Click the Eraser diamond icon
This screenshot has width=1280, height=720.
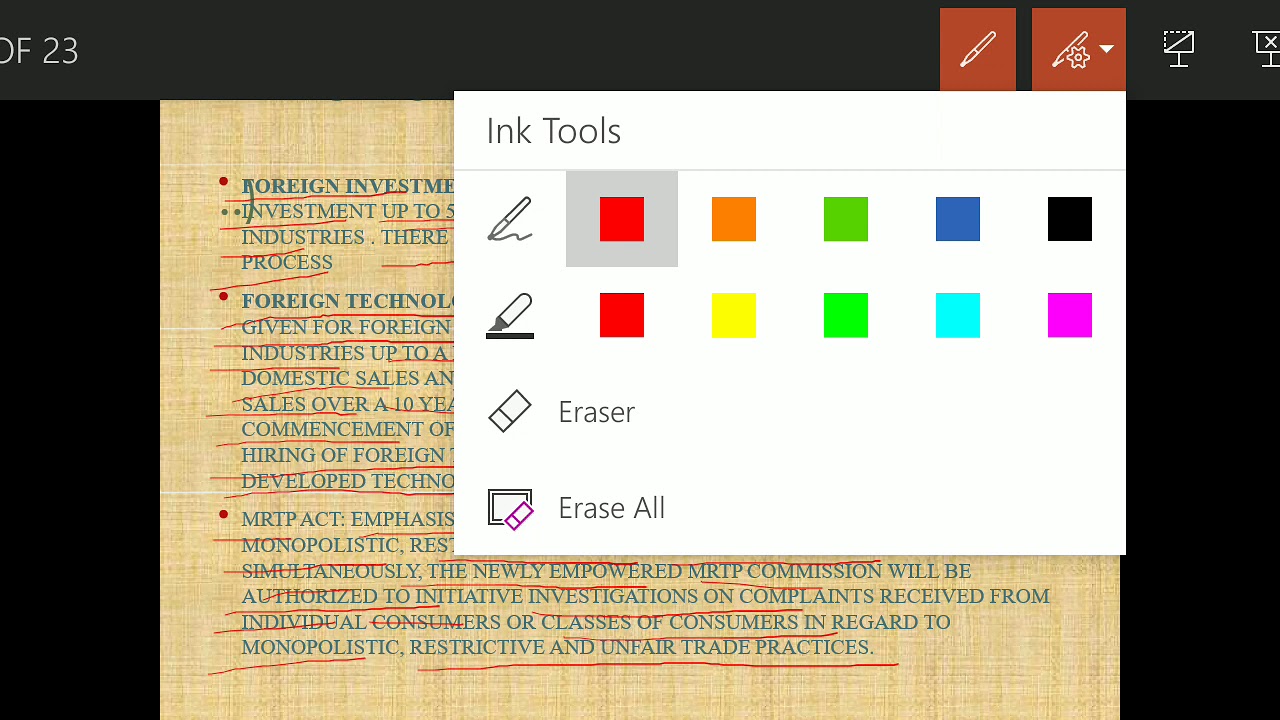click(x=510, y=411)
